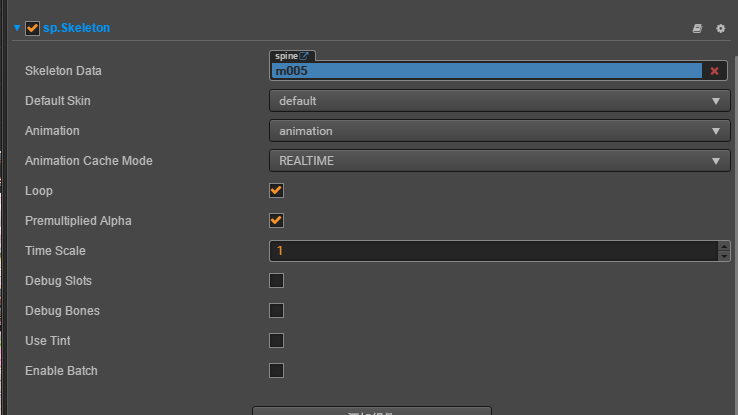Select the m005 Skeleton Data field
Image resolution: width=738 pixels, height=415 pixels.
487,71
